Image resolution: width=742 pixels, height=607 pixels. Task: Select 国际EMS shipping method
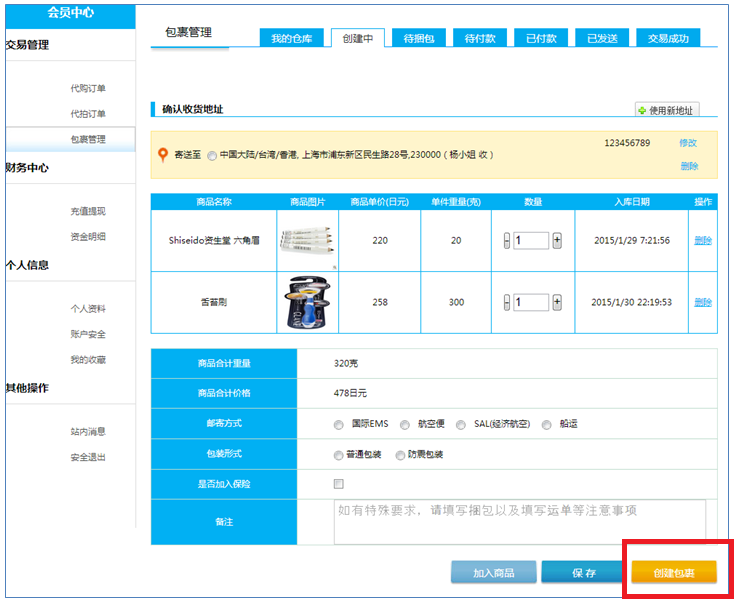[x=338, y=425]
